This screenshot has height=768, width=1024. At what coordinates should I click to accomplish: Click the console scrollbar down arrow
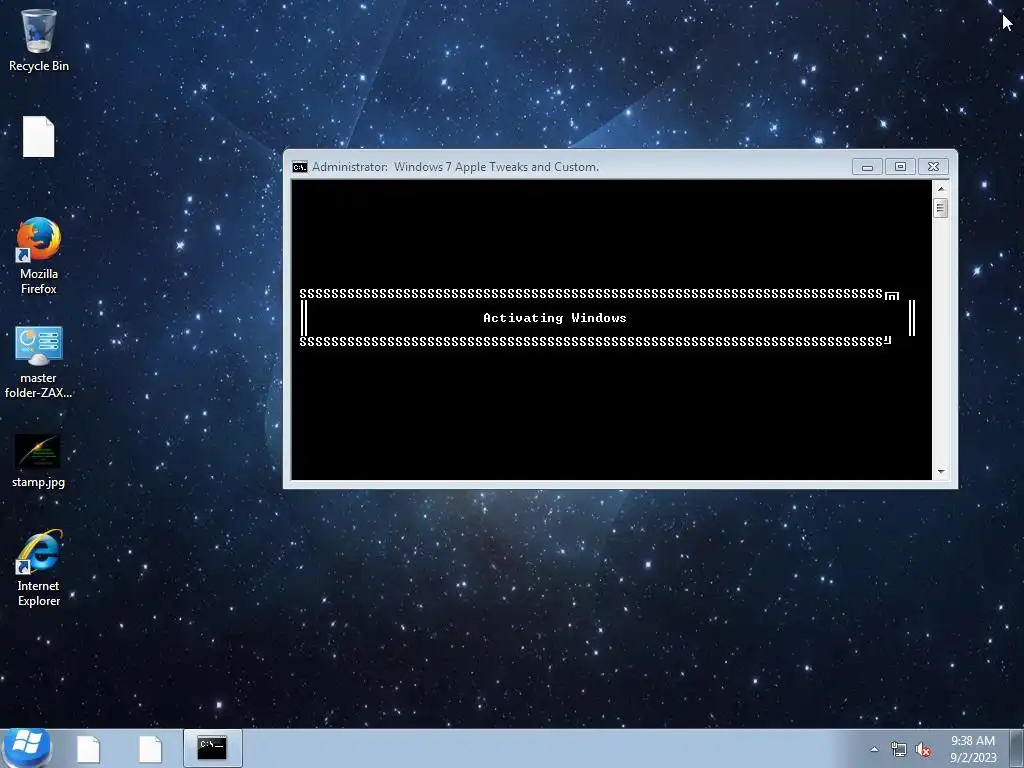coord(940,472)
